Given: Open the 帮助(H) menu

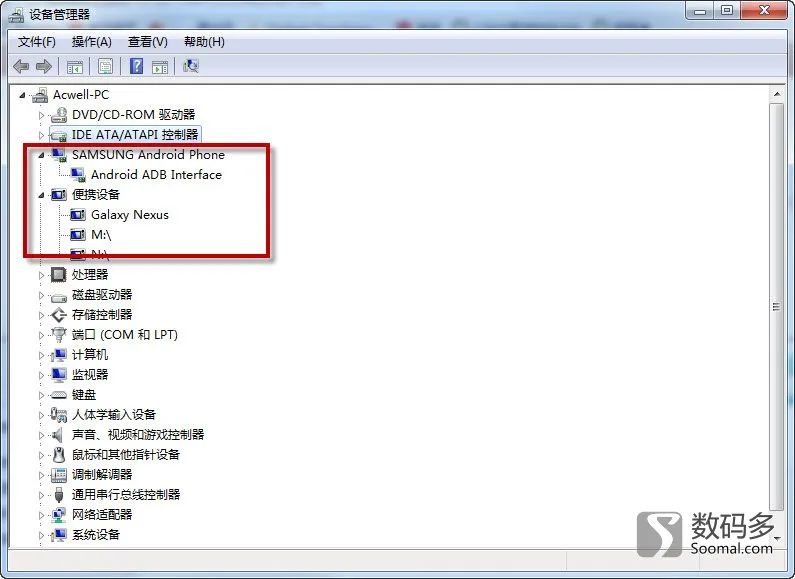Looking at the screenshot, I should (204, 42).
